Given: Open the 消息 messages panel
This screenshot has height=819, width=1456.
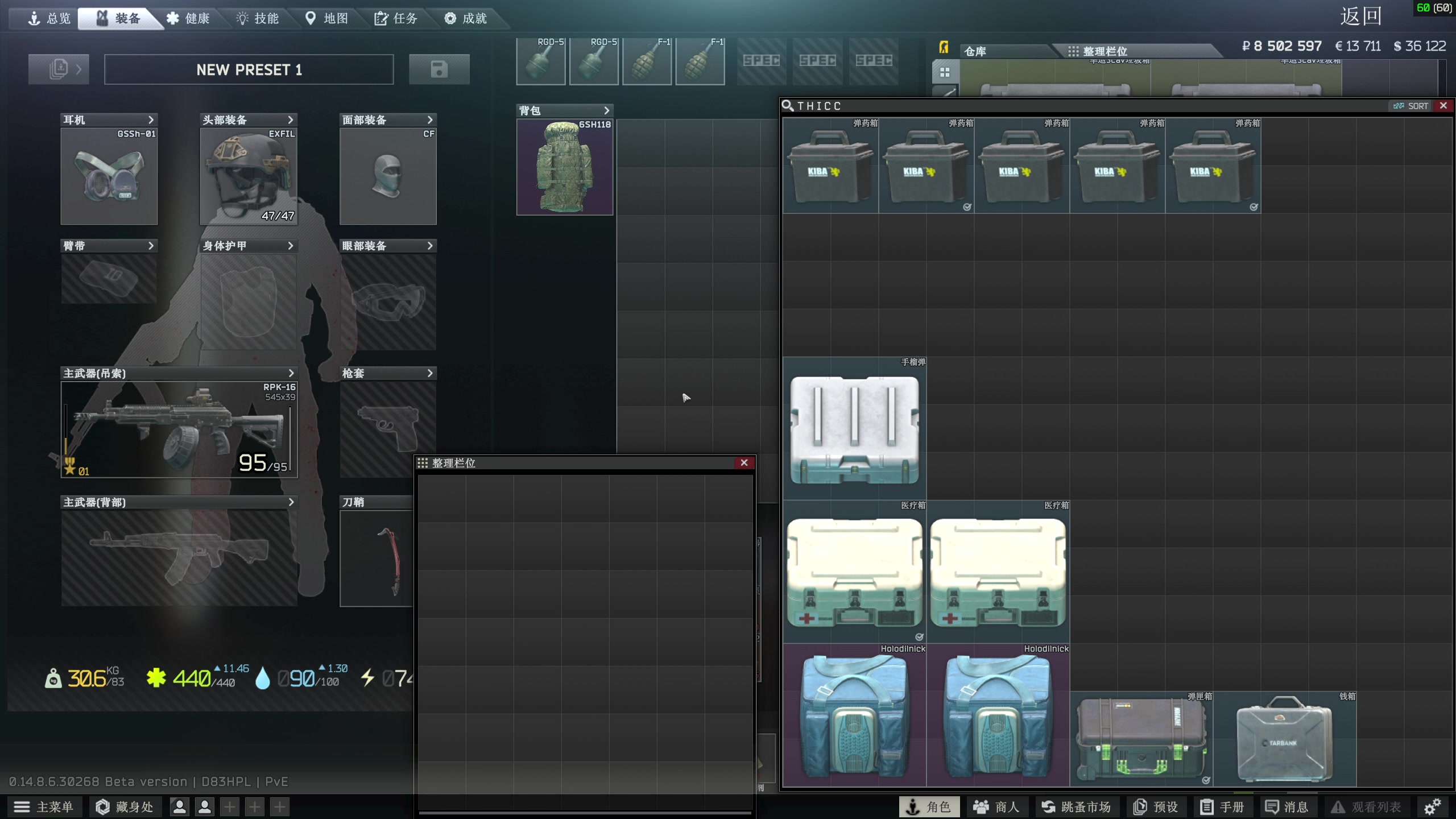Looking at the screenshot, I should [1287, 806].
